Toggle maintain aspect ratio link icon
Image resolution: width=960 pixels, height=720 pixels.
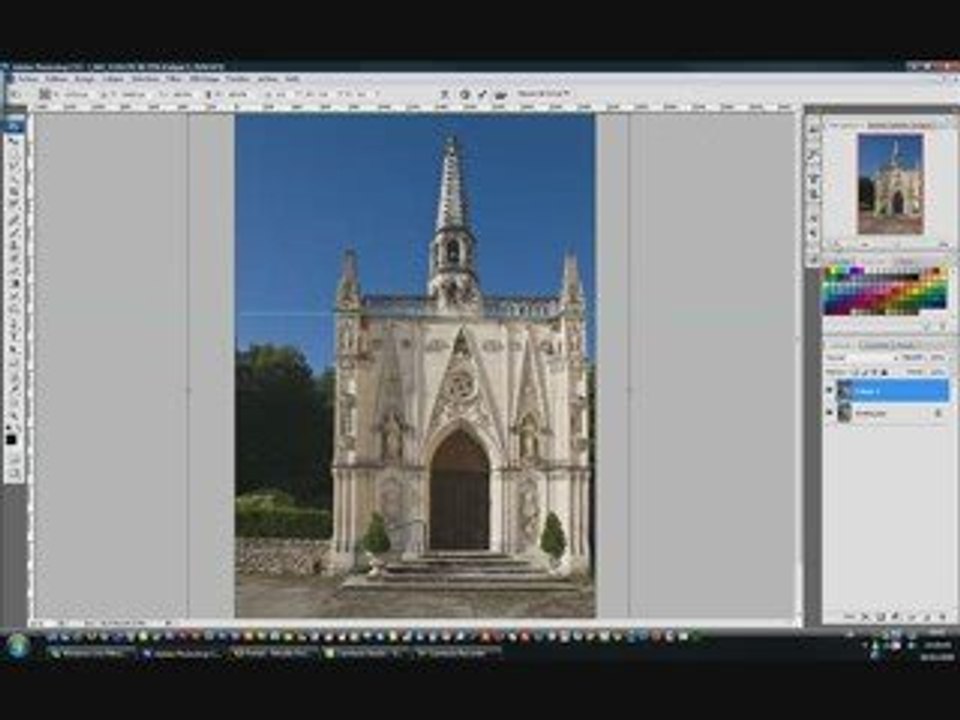point(208,94)
